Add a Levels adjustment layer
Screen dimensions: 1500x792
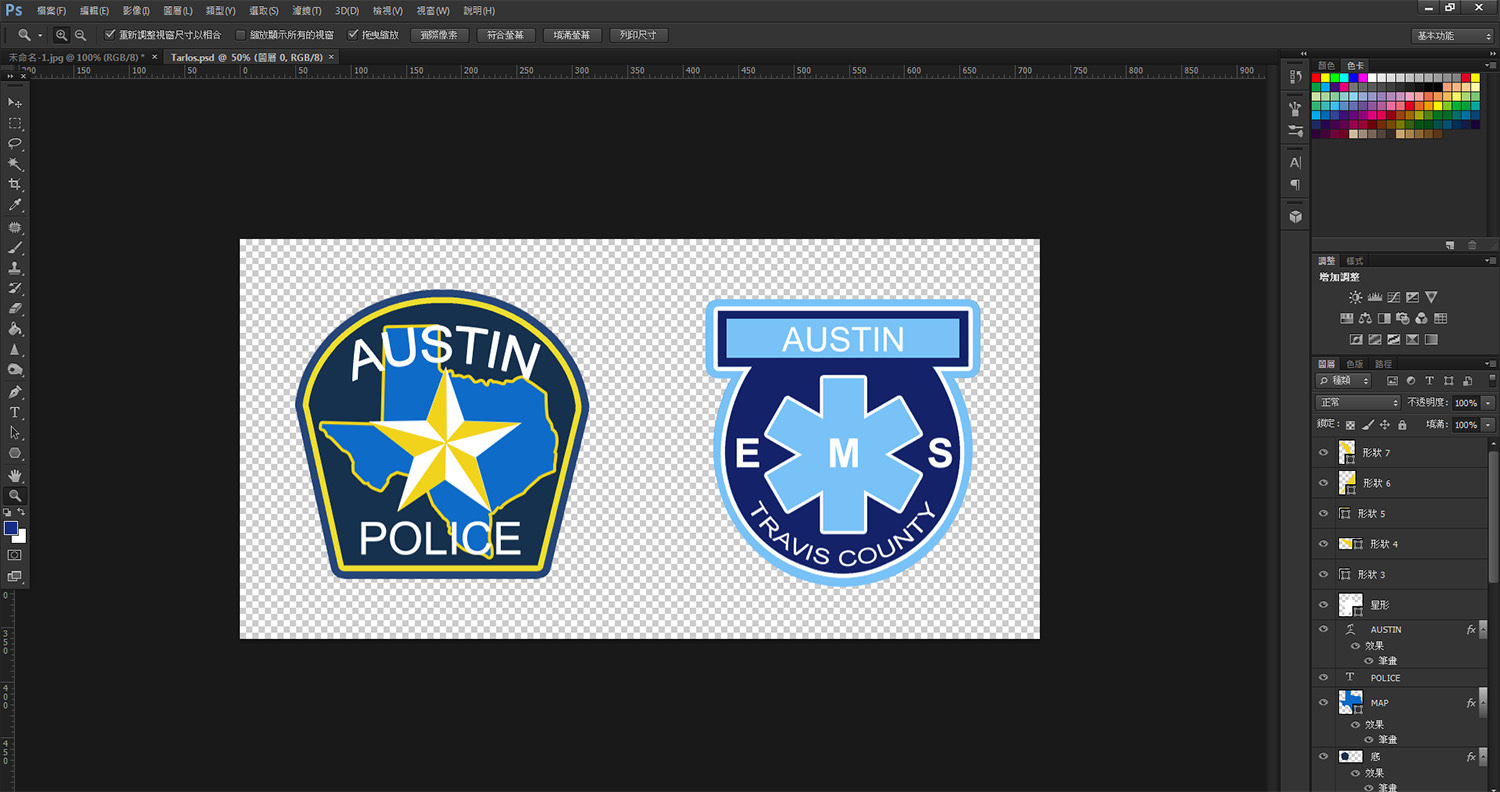1374,297
